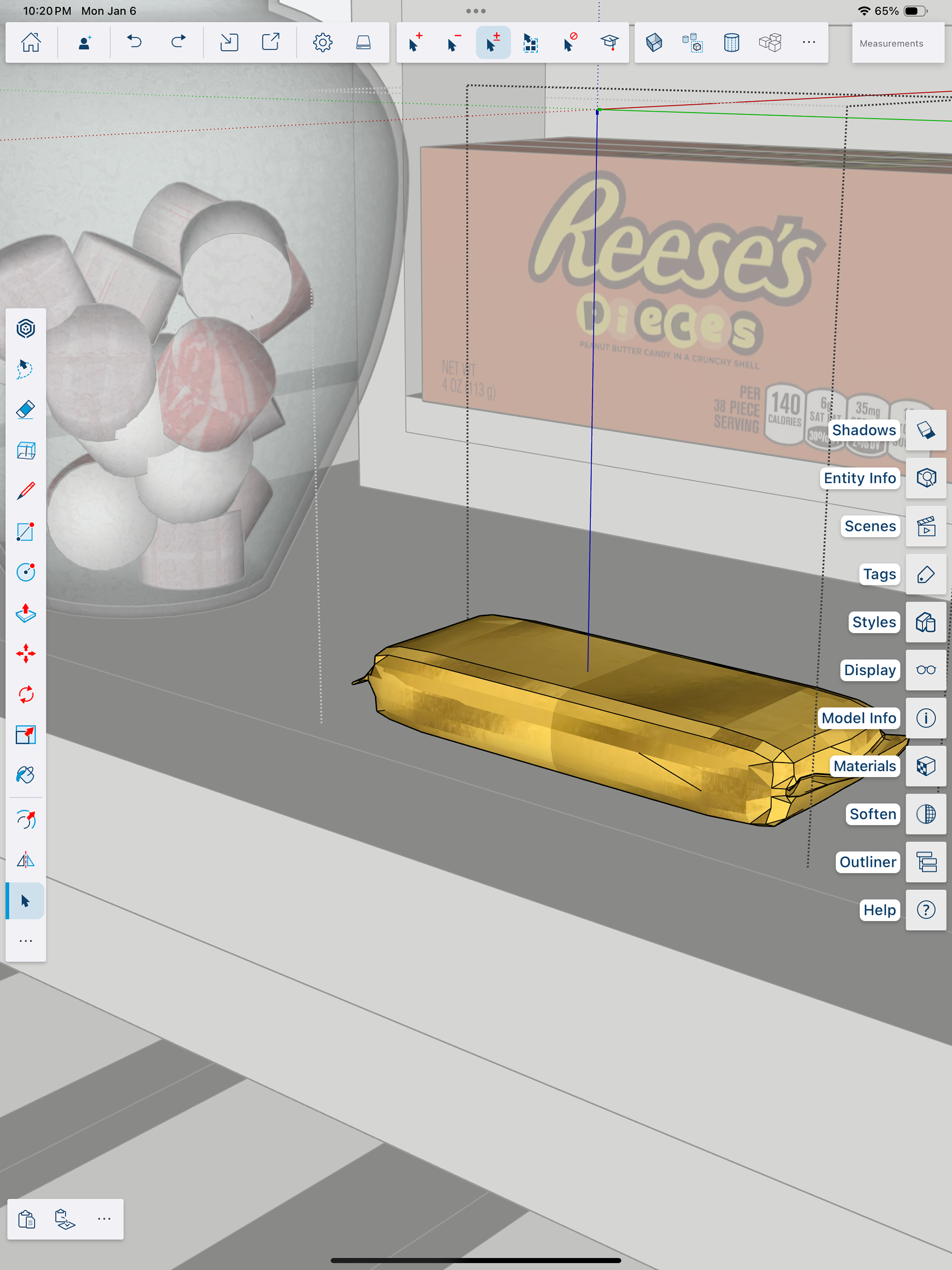The height and width of the screenshot is (1270, 952).
Task: Choose the Push/Pull tool
Action: (x=25, y=613)
